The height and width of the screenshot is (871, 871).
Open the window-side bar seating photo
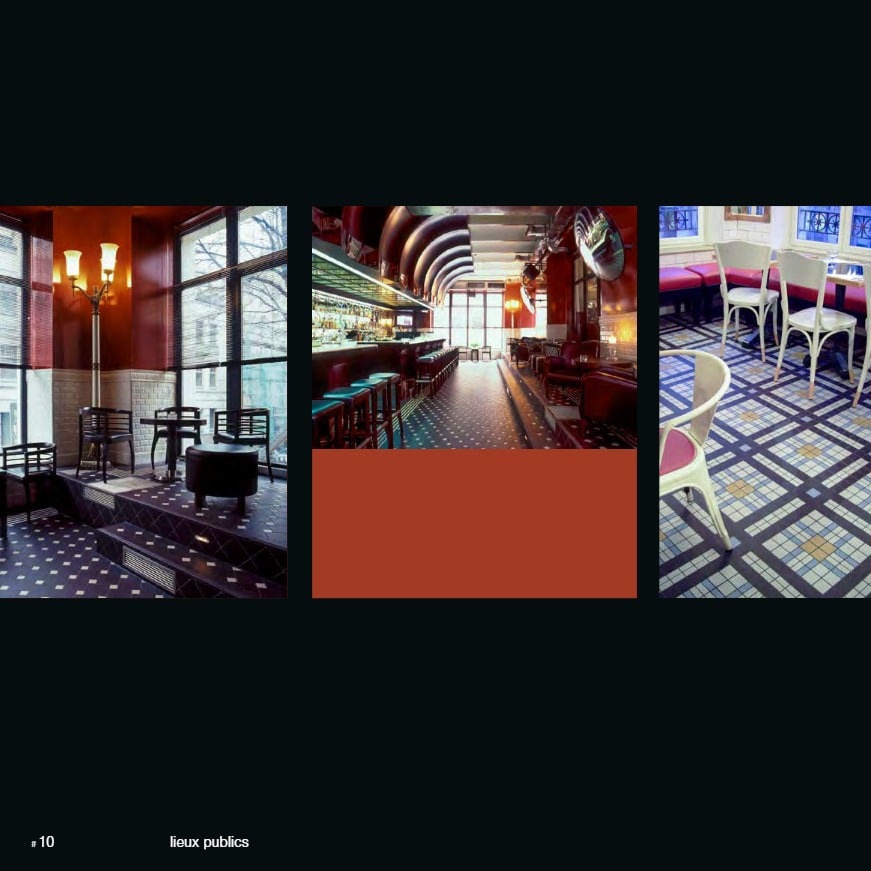[143, 402]
